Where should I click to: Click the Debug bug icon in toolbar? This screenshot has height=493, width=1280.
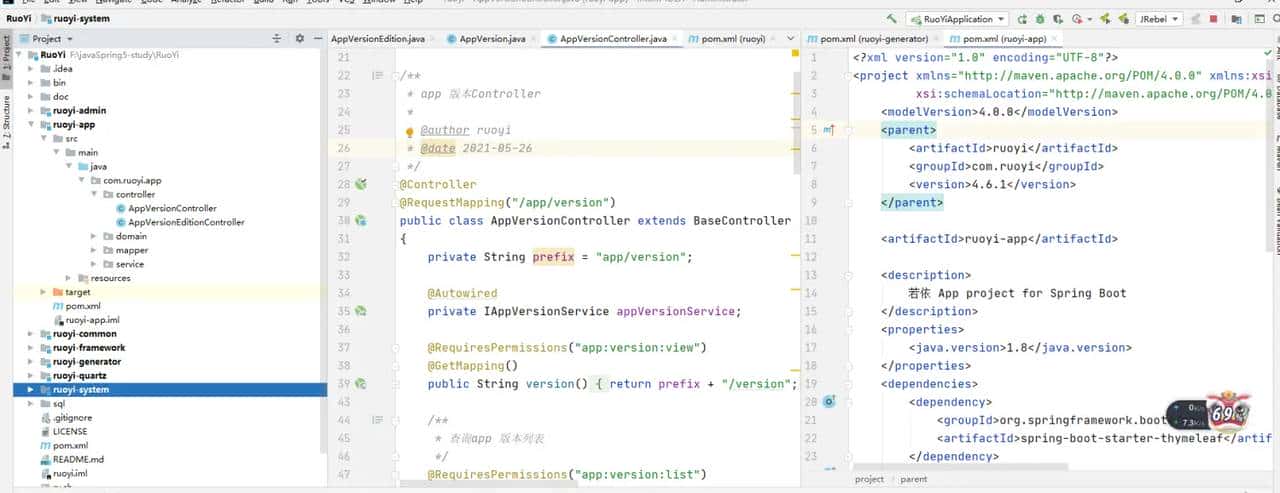[1041, 19]
